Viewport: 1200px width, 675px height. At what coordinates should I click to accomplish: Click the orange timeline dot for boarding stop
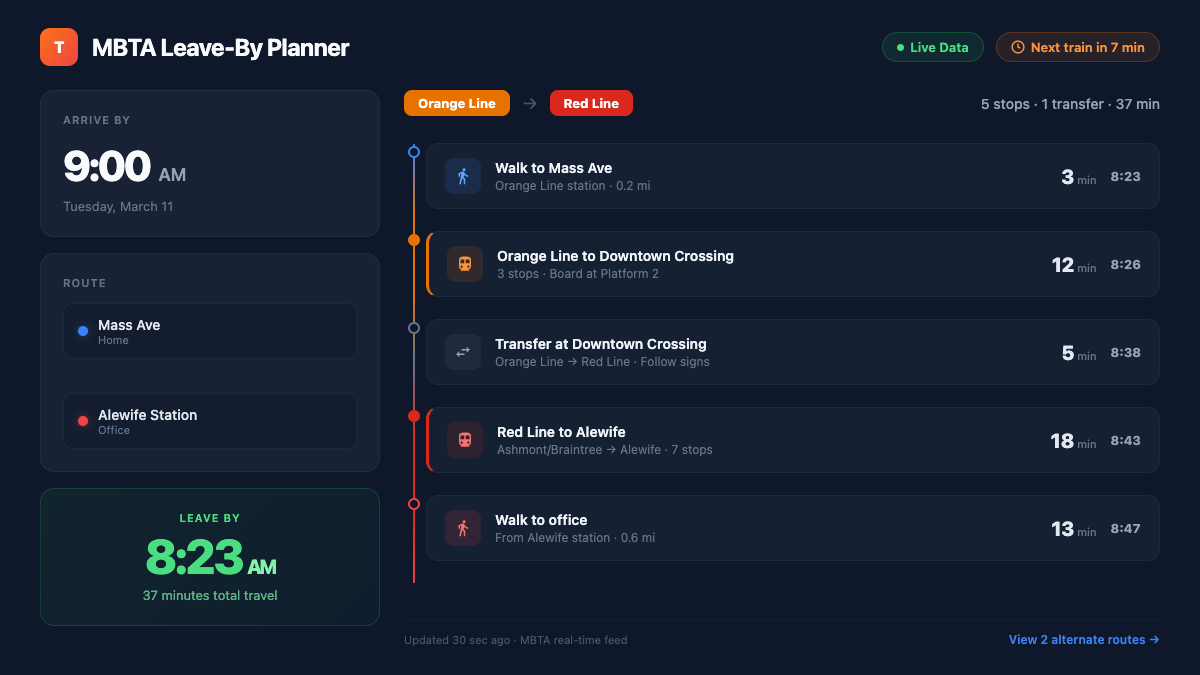tap(413, 240)
